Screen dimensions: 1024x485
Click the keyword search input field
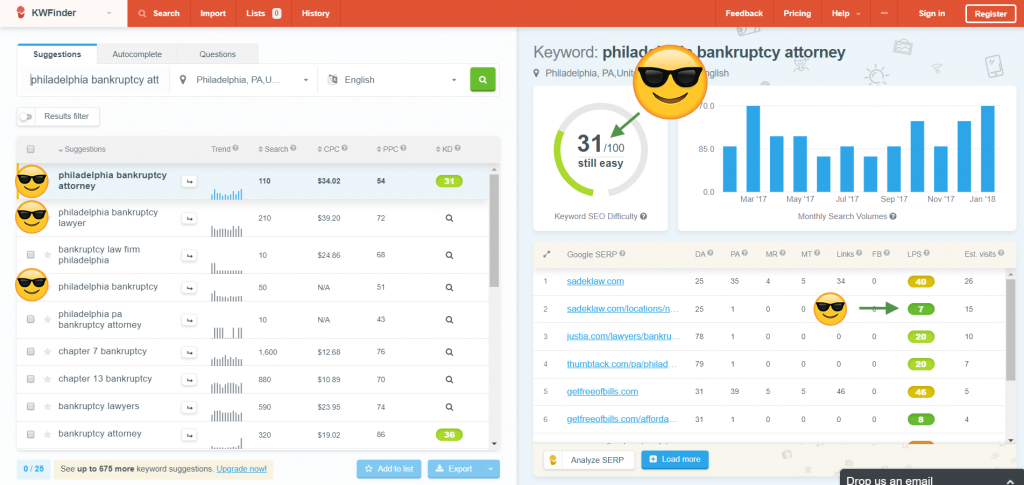[95, 80]
